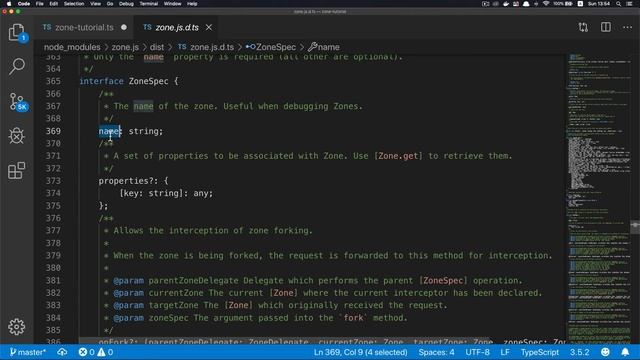
Task: Click line number 369 in gutter
Action: coord(53,131)
